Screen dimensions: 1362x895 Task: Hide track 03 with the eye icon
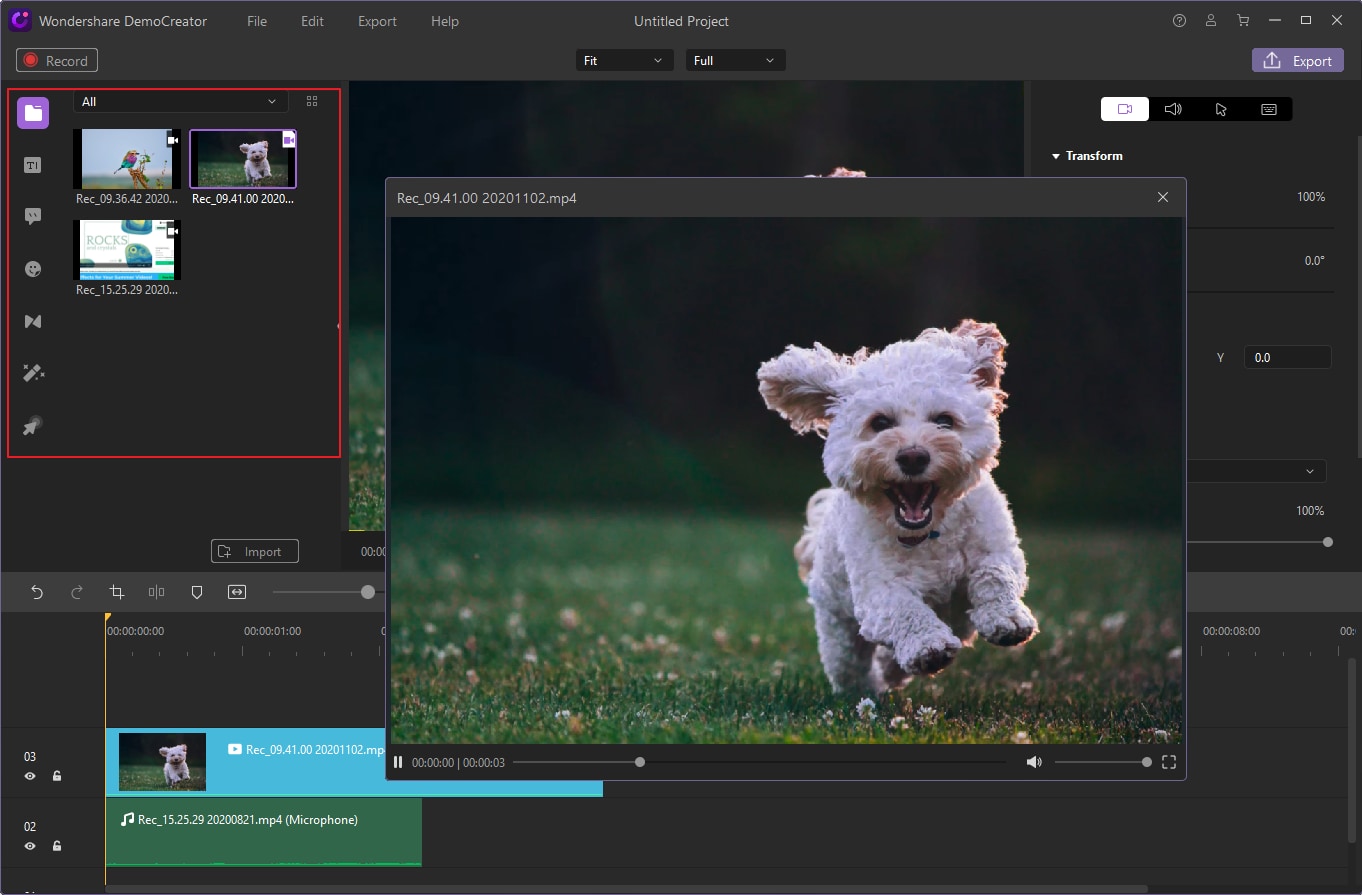(x=30, y=776)
